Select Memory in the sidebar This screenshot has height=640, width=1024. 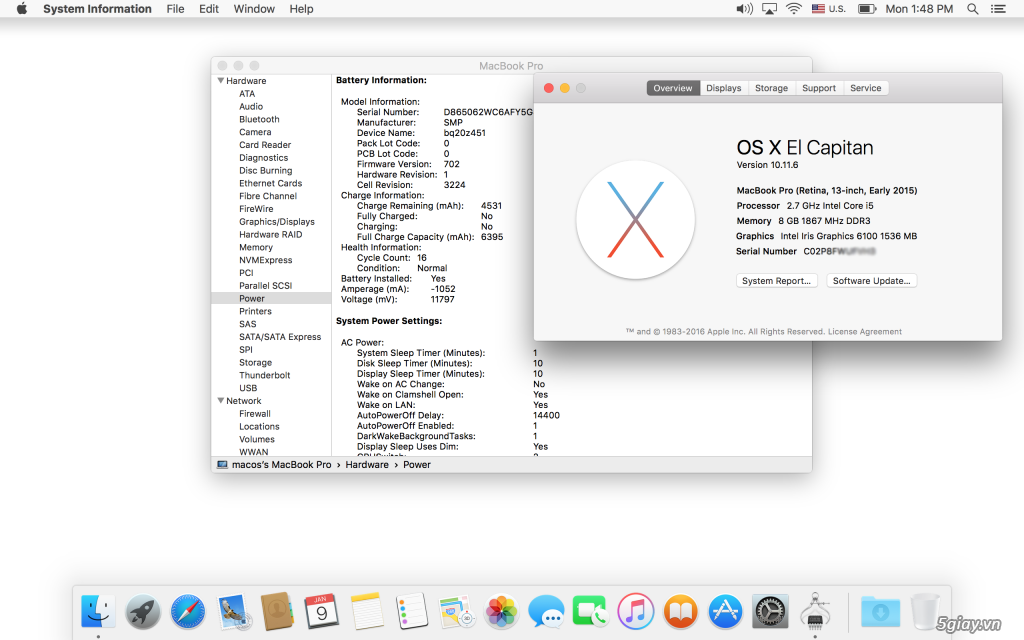(x=256, y=247)
